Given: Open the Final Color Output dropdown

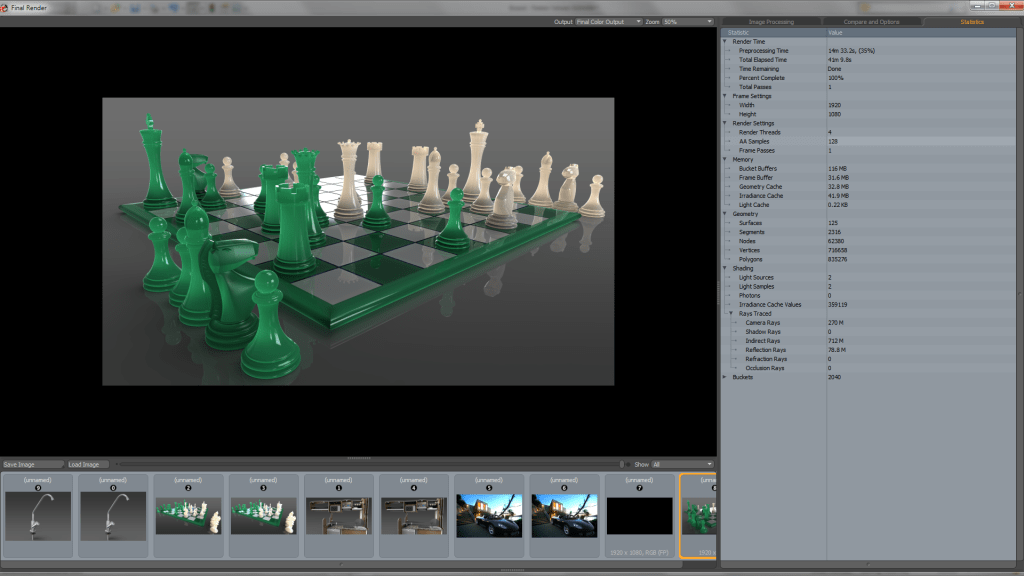Looking at the screenshot, I should [607, 21].
